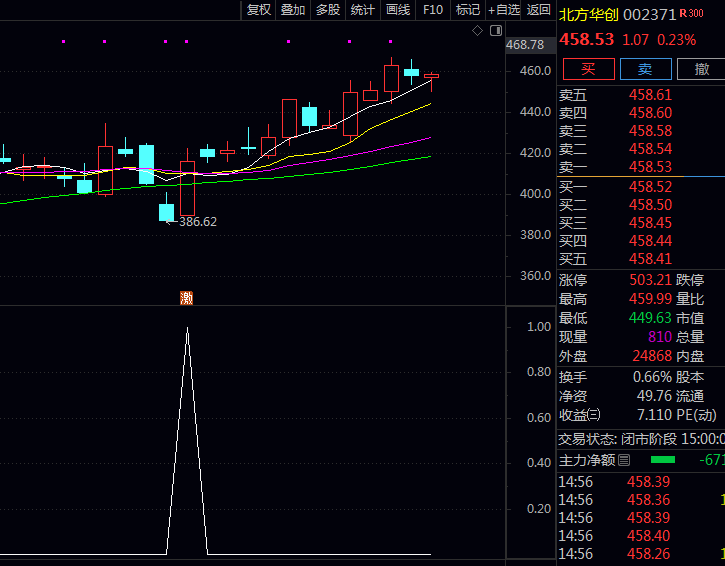Viewport: 725px width, 566px height.
Task: Toggle the side panel layout icon
Action: point(496,31)
